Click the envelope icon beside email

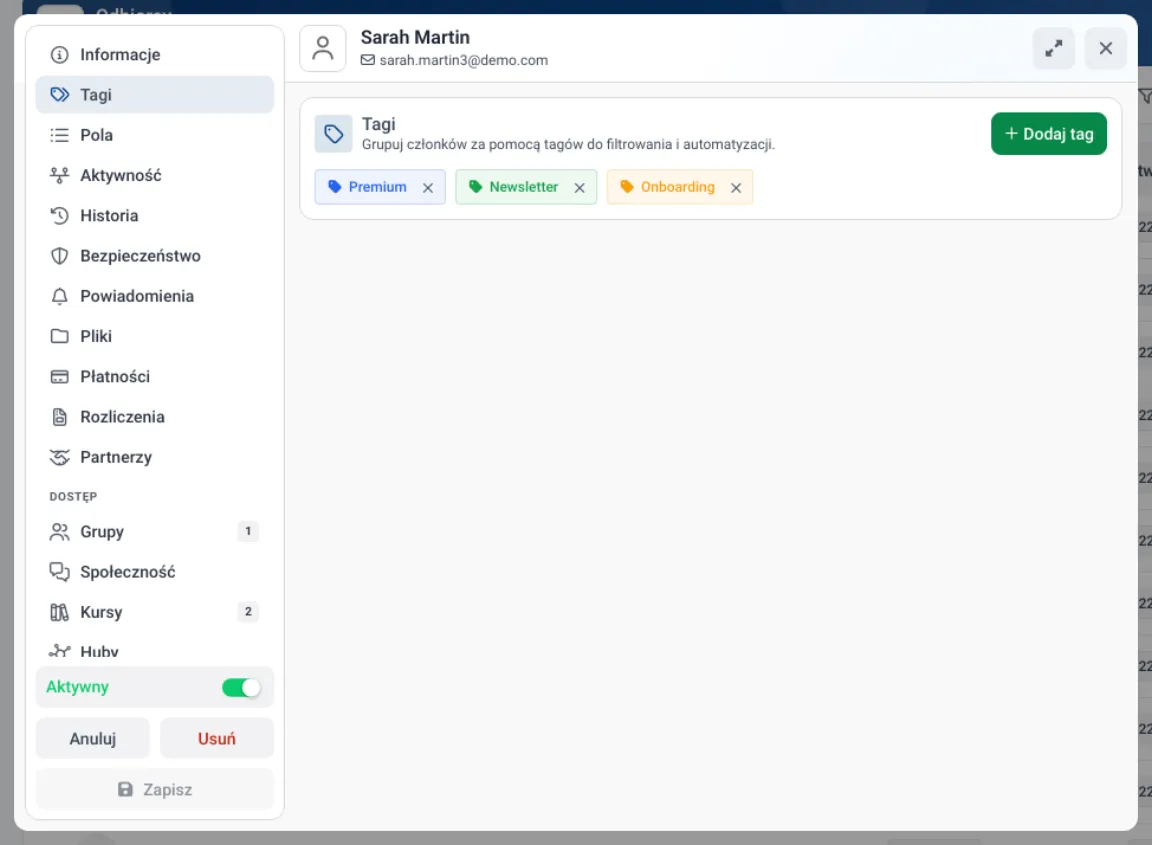[367, 60]
